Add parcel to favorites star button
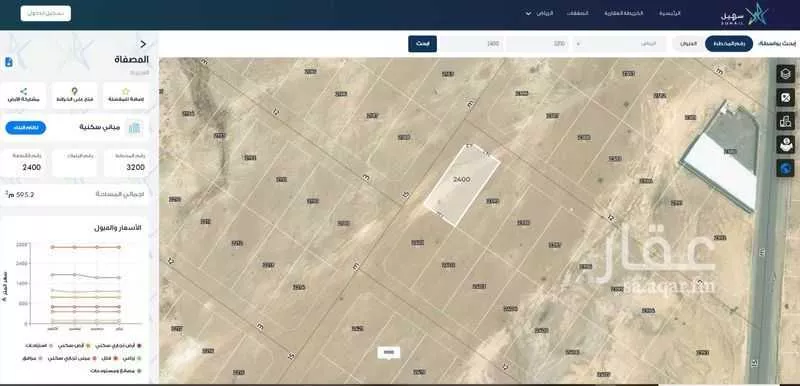Image resolution: width=800 pixels, height=386 pixels. tap(126, 95)
